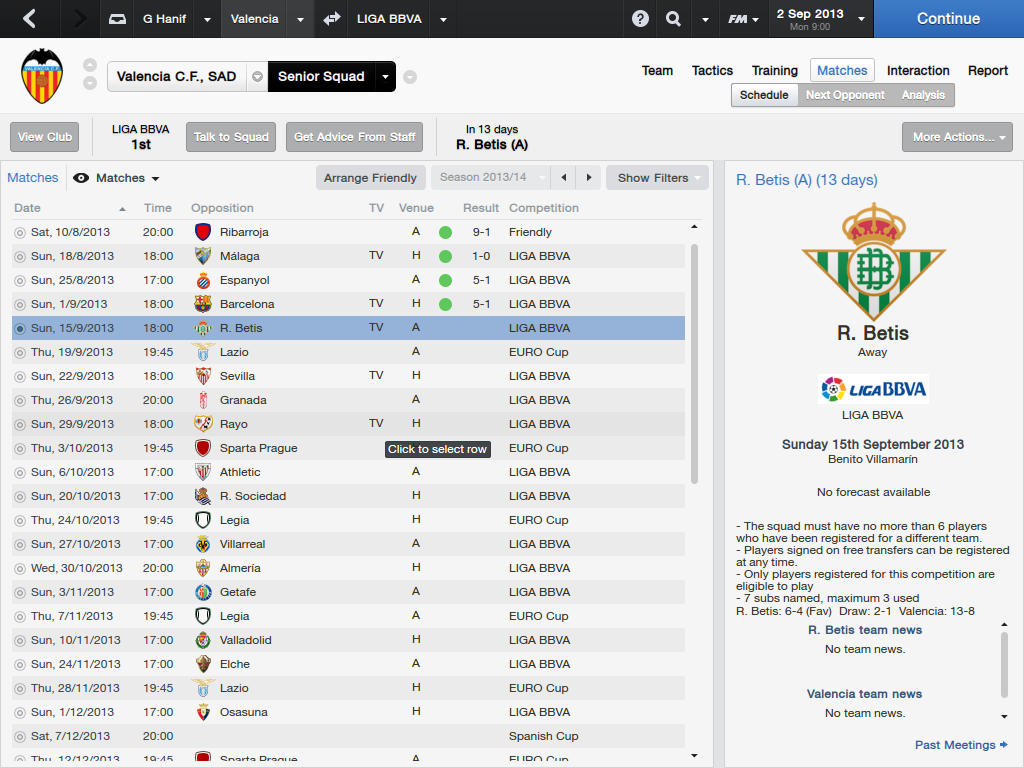Open the Next Opponent sub-tab
Screen dimensions: 1024x768
coord(845,95)
